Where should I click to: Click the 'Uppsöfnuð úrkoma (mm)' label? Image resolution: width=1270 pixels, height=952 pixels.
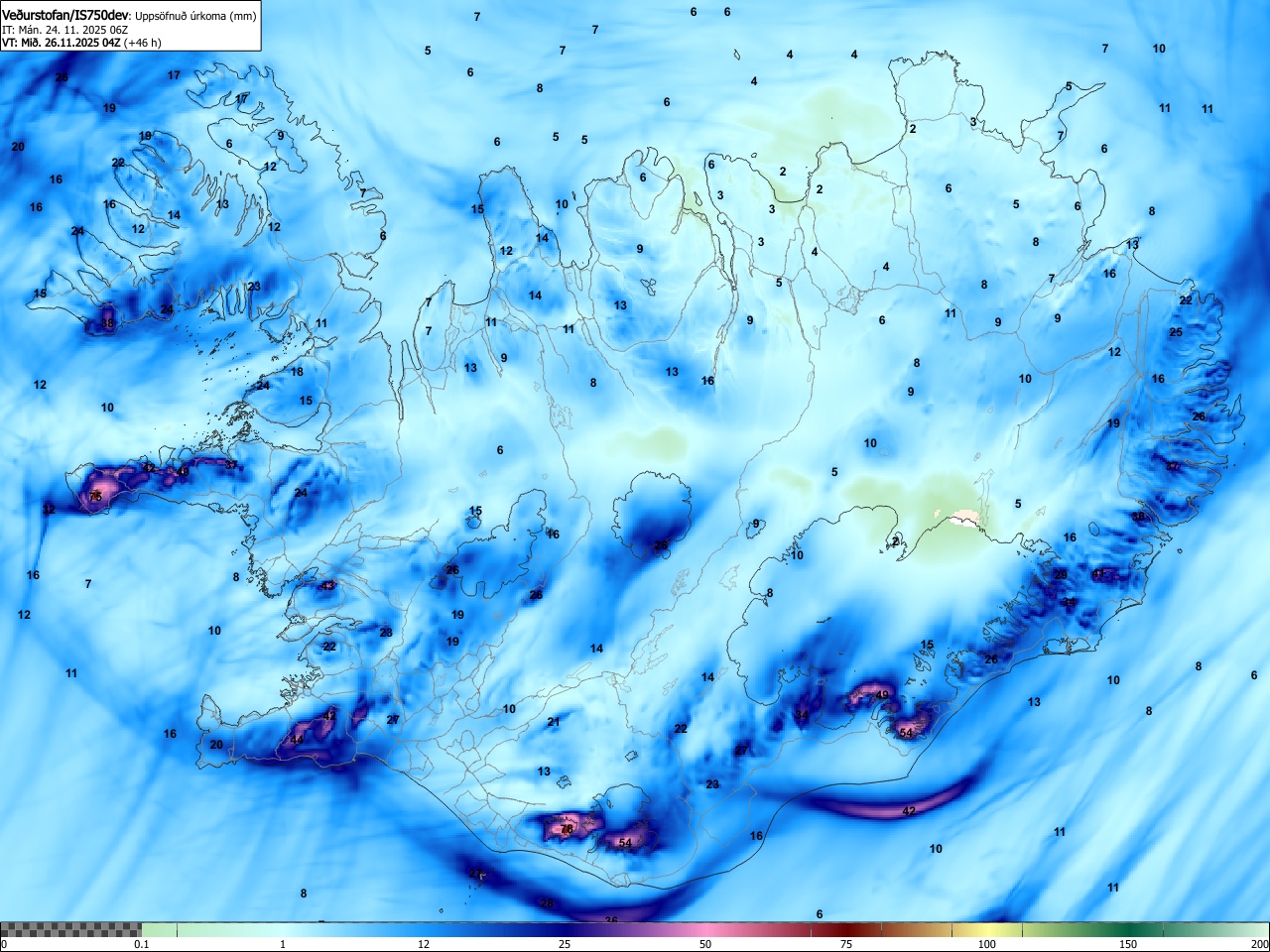[x=195, y=17]
